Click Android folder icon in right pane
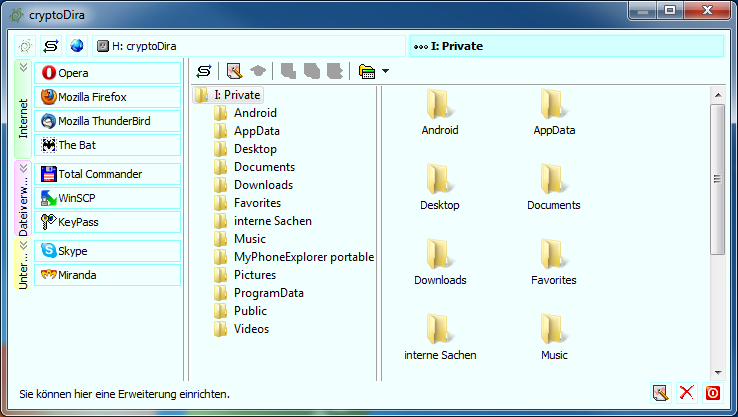Screen dimensions: 738x417 pos(439,104)
